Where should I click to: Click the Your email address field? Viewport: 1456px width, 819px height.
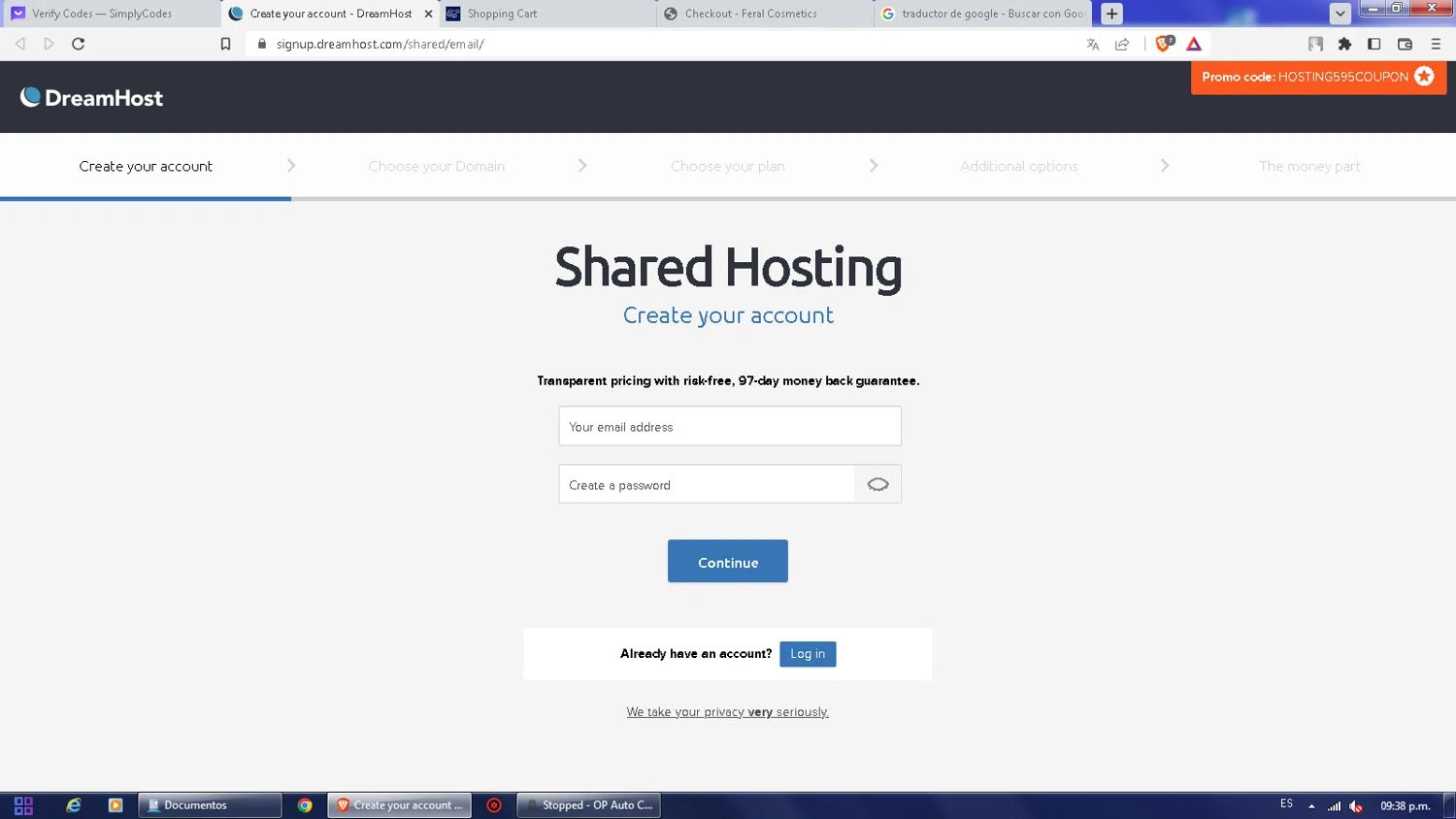click(x=730, y=426)
